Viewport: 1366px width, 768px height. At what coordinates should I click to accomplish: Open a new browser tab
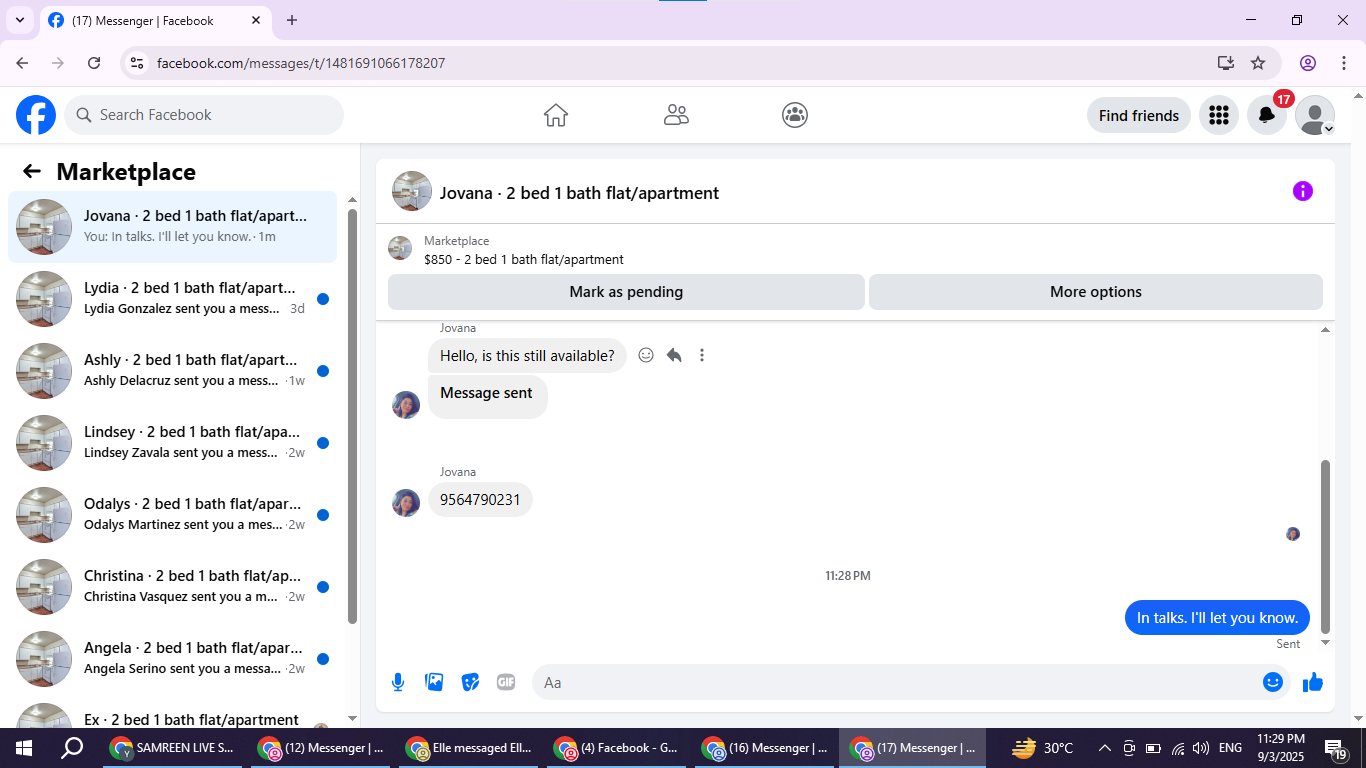tap(292, 20)
